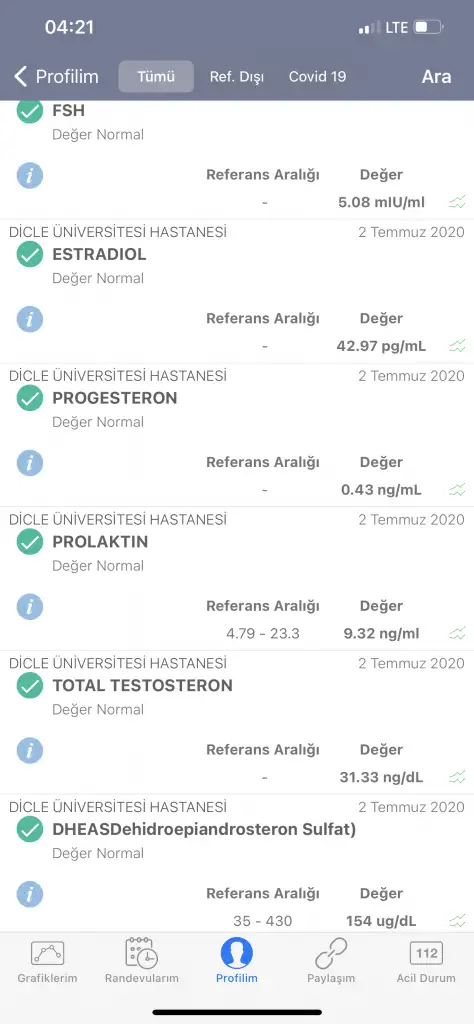Viewport: 474px width, 1024px height.
Task: Switch to the Covid 19 tab
Action: (x=317, y=76)
